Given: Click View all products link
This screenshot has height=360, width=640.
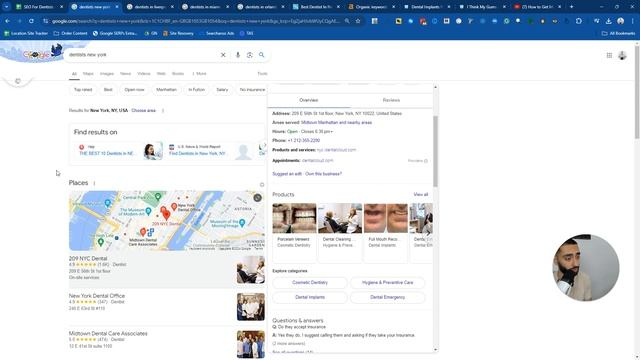Looking at the screenshot, I should (x=421, y=195).
